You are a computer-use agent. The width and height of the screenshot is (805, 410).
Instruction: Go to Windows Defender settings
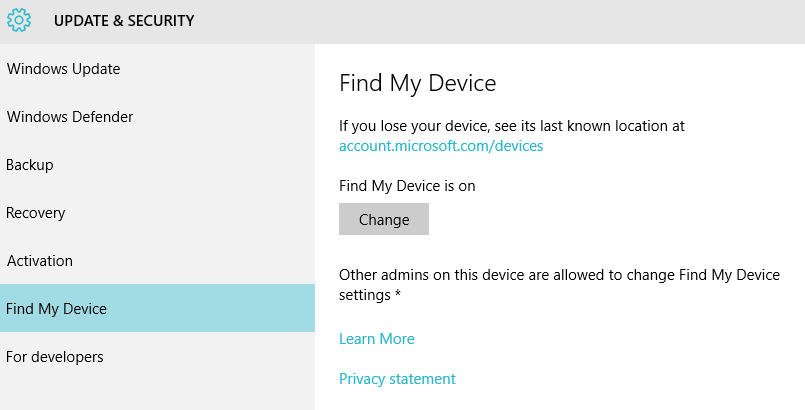pyautogui.click(x=70, y=117)
